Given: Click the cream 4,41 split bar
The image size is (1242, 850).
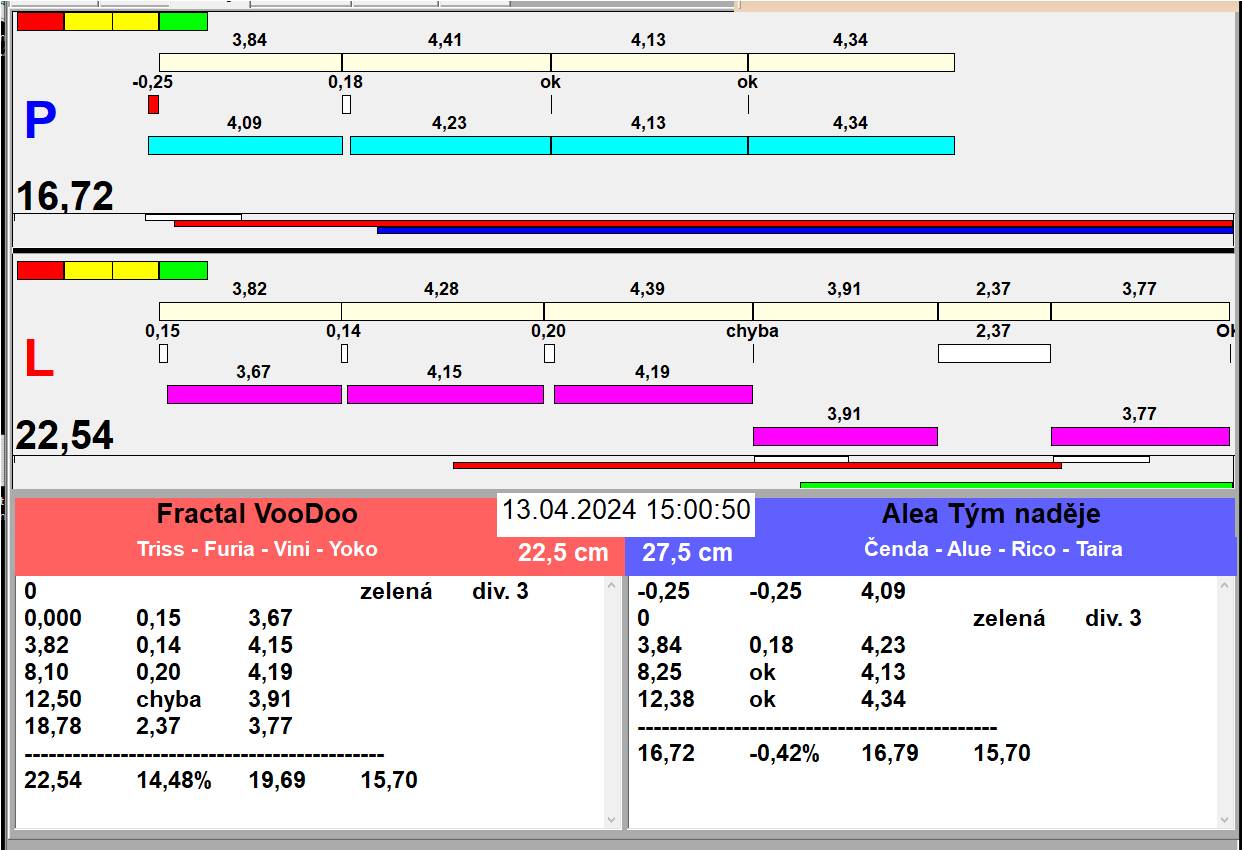Looking at the screenshot, I should click(446, 62).
